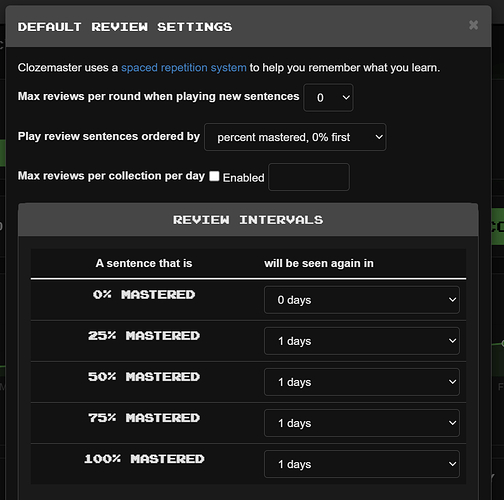Open the spaced repetition system link
504x500 pixels.
(x=184, y=68)
